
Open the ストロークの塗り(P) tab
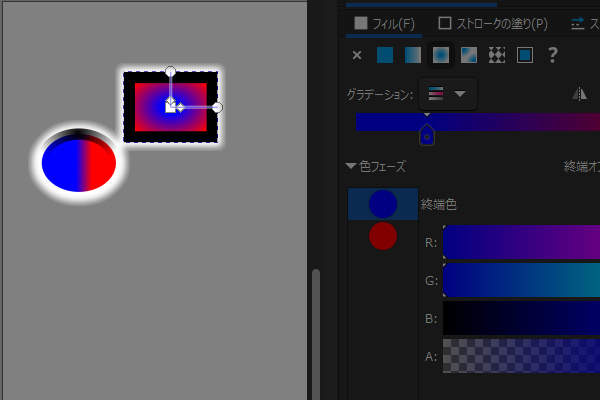tap(492, 24)
